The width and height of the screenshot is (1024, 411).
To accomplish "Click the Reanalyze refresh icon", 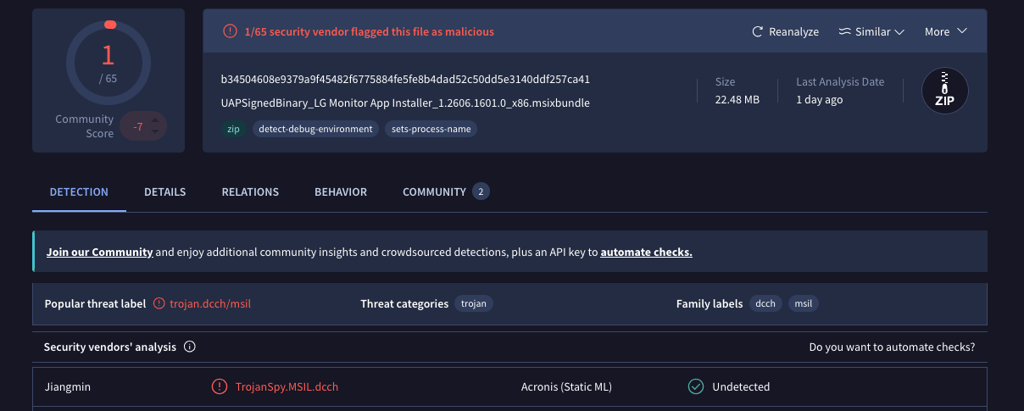I will 758,31.
